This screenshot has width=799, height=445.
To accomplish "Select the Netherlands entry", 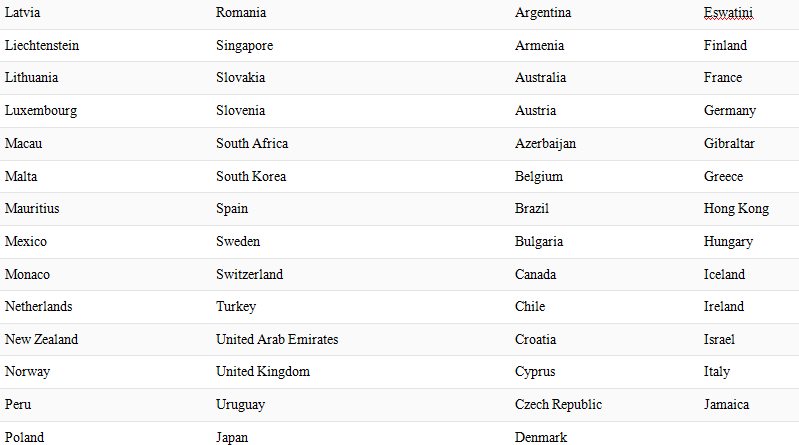I will (39, 306).
